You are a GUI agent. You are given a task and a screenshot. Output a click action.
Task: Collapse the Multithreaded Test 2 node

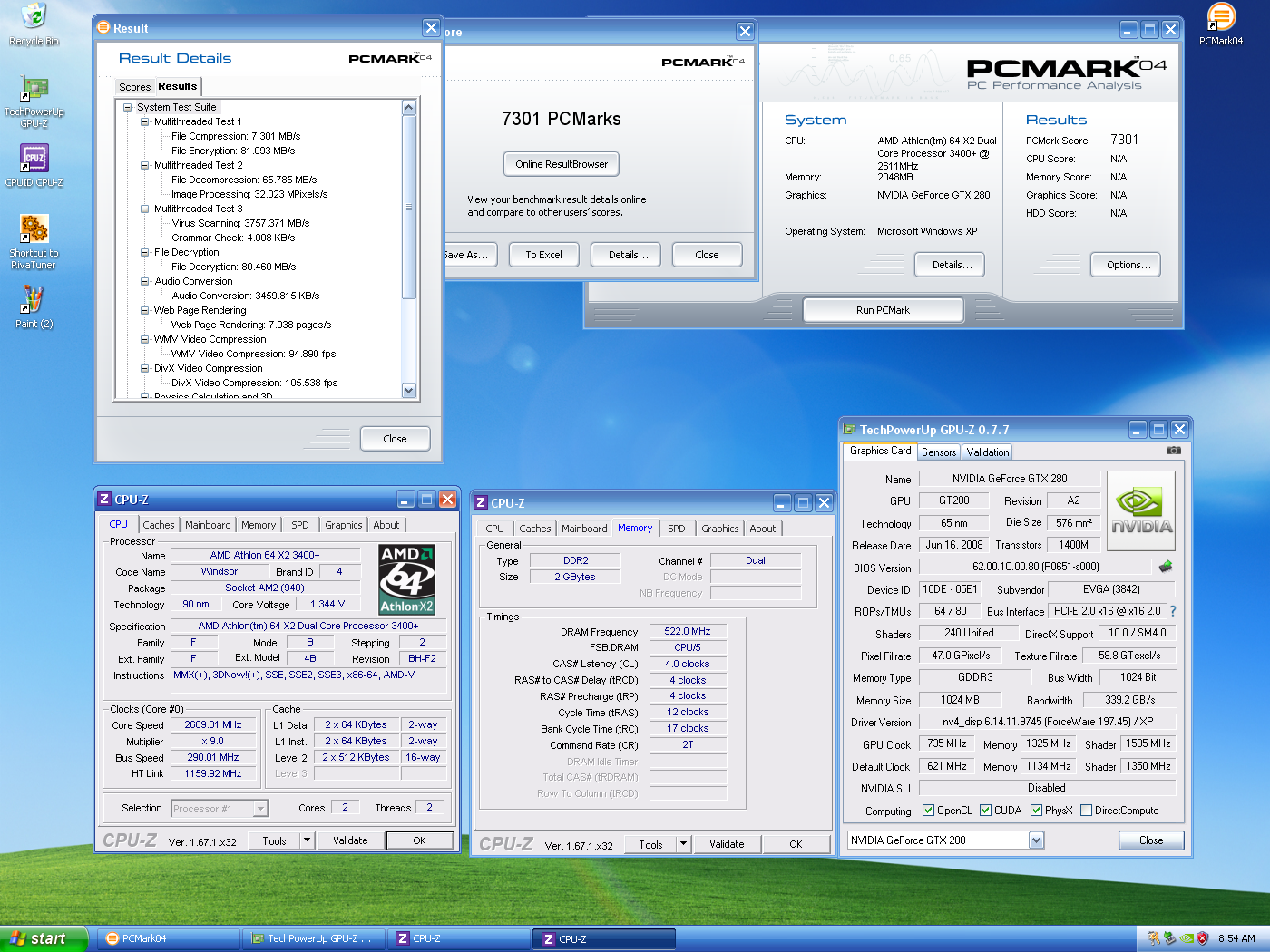coord(145,165)
